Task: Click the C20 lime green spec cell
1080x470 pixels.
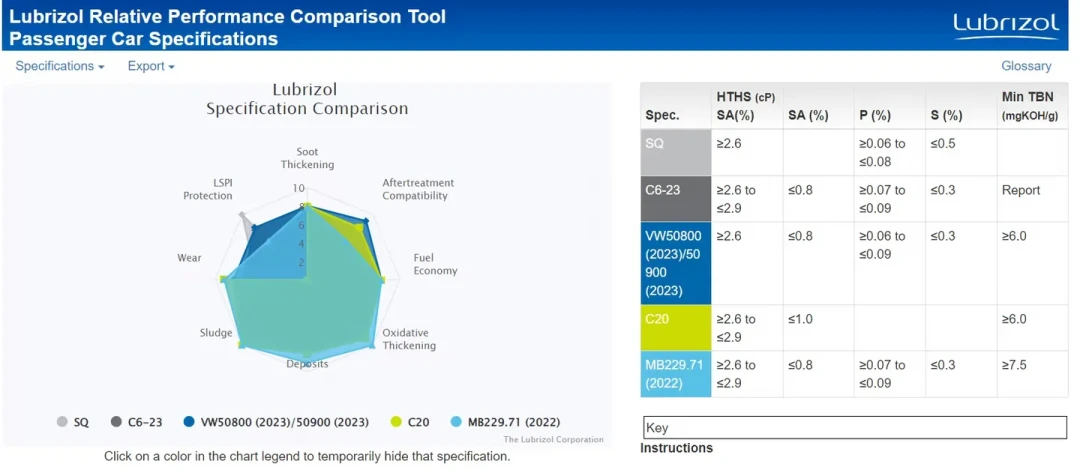Action: (676, 327)
